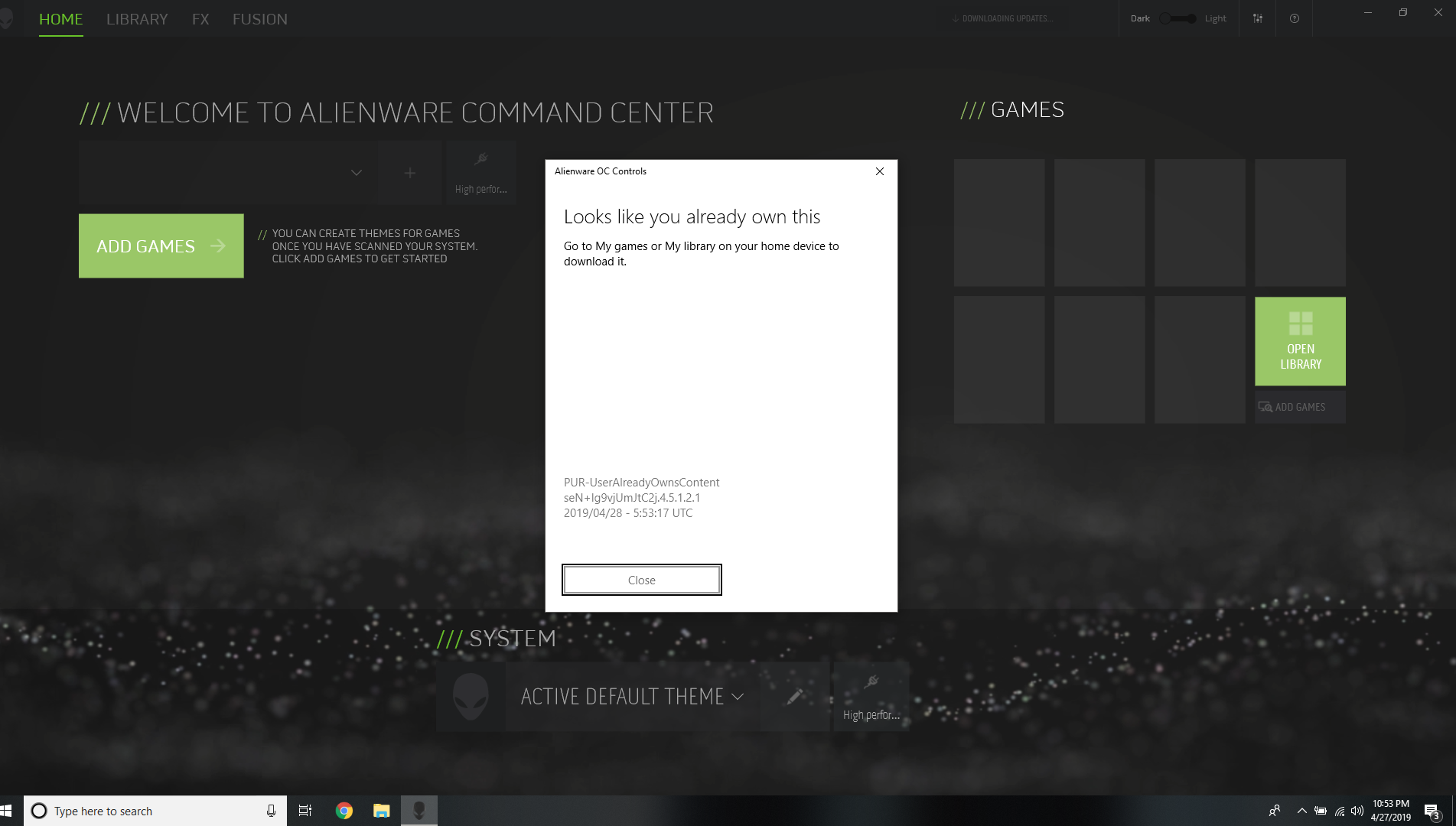Viewport: 1456px width, 826px height.
Task: Click the OPEN LIBRARY green tile
Action: pyautogui.click(x=1300, y=341)
